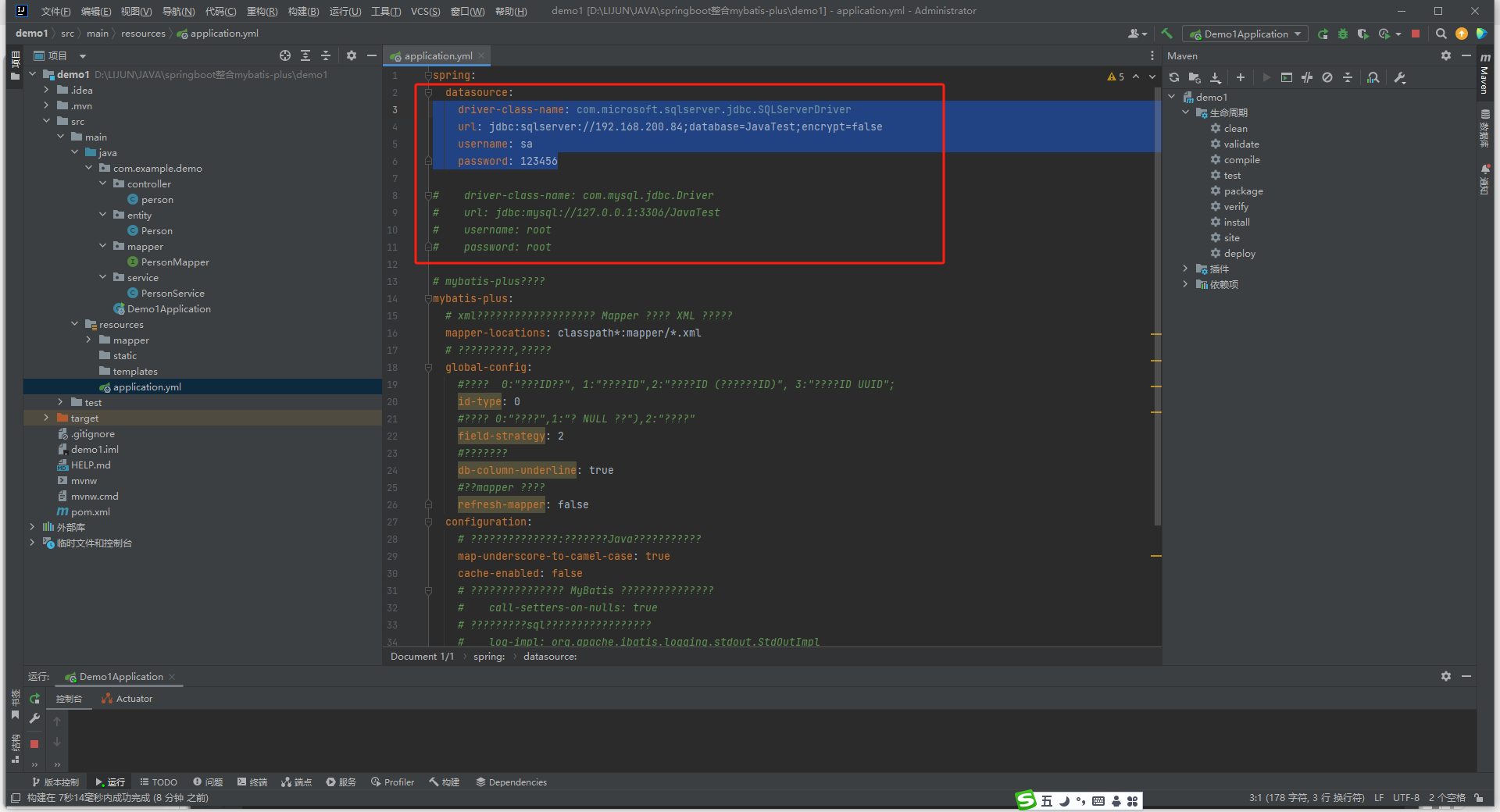Click the 5 warnings inspection indicator
This screenshot has width=1500, height=812.
point(1116,77)
